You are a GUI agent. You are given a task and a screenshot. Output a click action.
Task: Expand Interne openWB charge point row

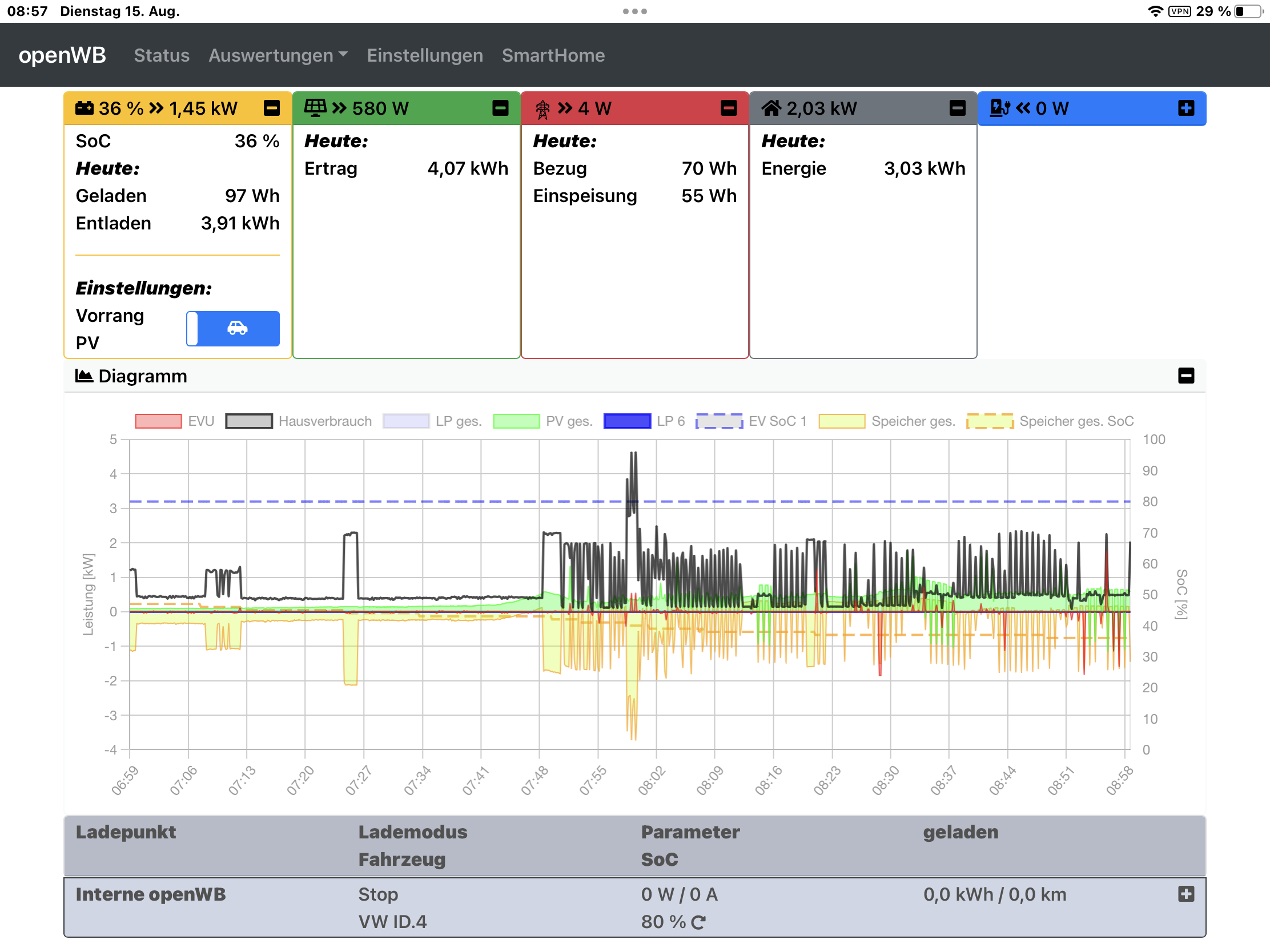tap(1185, 893)
